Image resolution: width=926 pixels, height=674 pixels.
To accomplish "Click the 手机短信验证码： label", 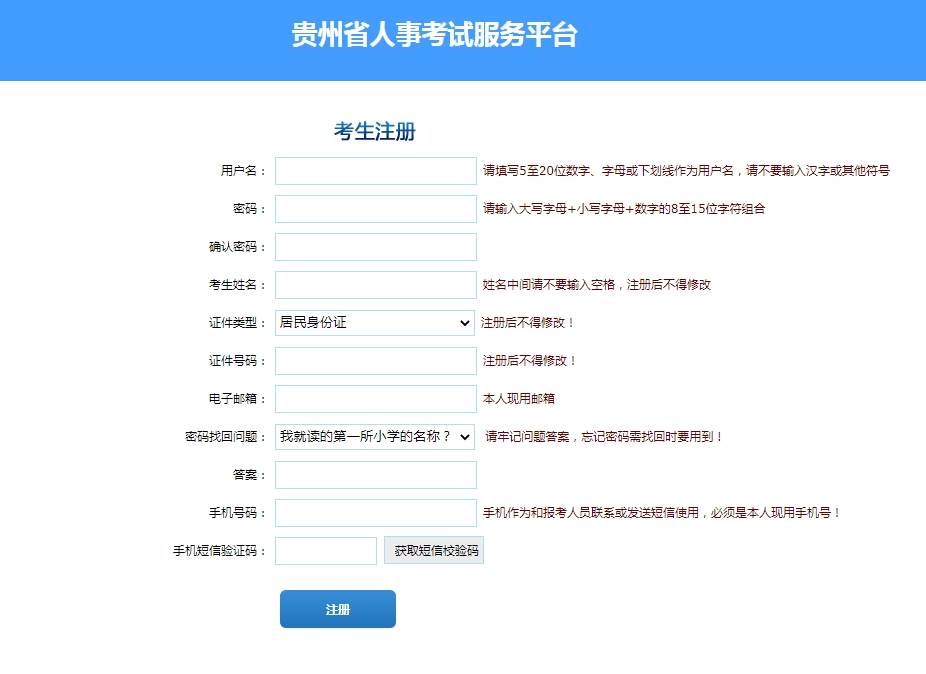I will pos(220,551).
